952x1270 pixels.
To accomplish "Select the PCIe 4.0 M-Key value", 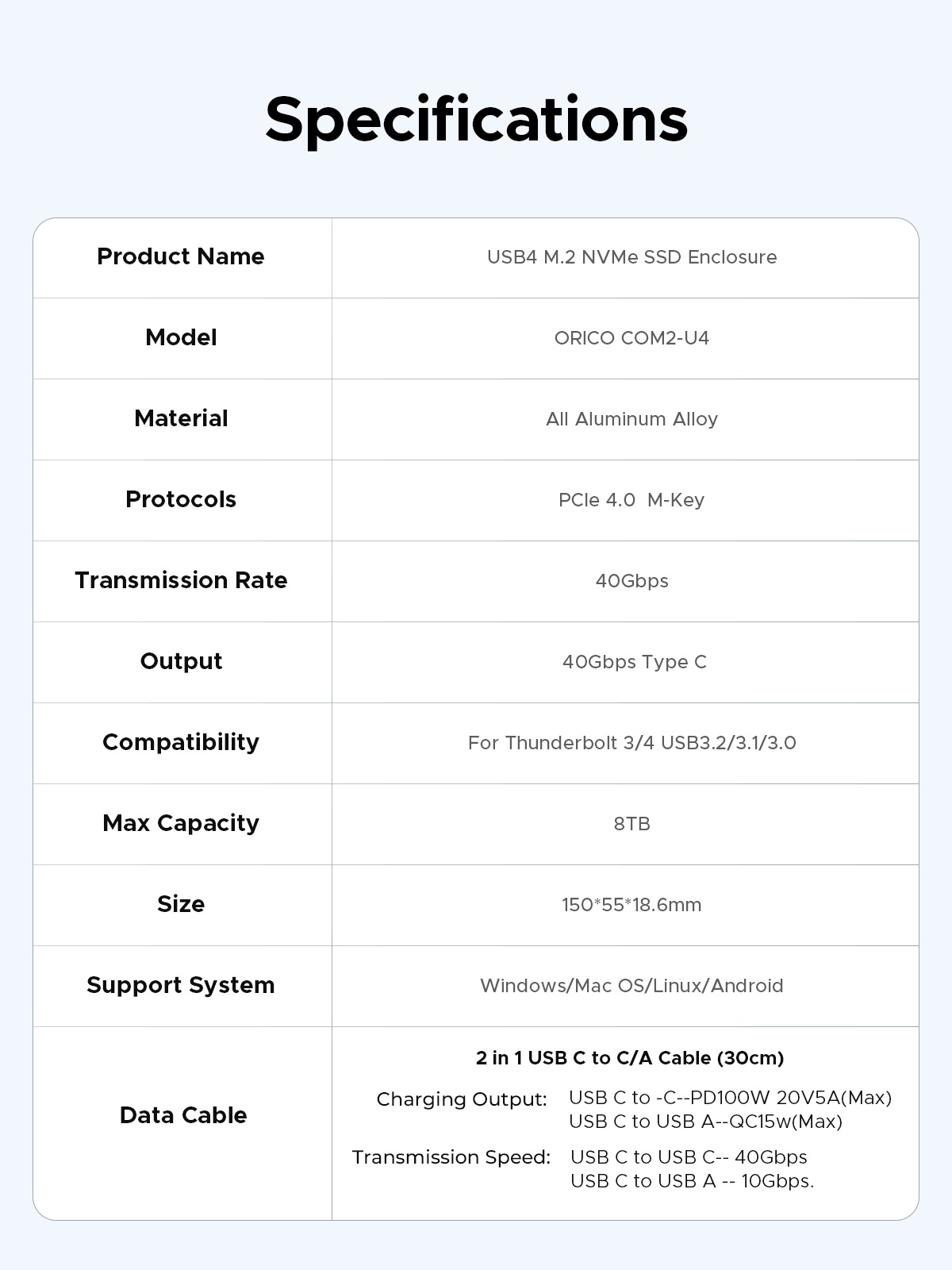I will pyautogui.click(x=631, y=500).
